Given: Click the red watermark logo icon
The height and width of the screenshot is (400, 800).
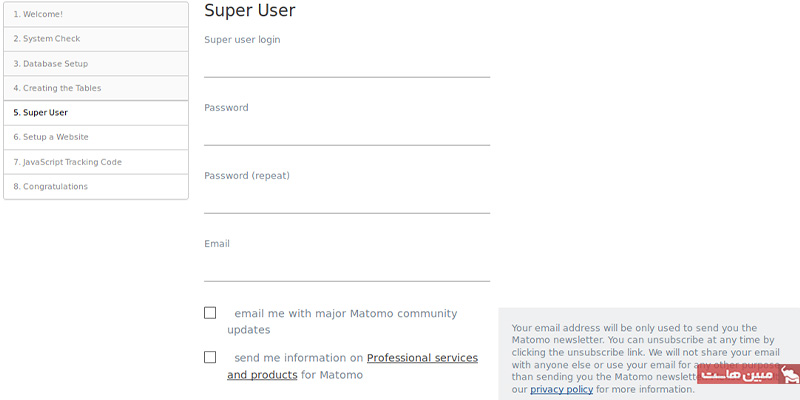Looking at the screenshot, I should (789, 375).
